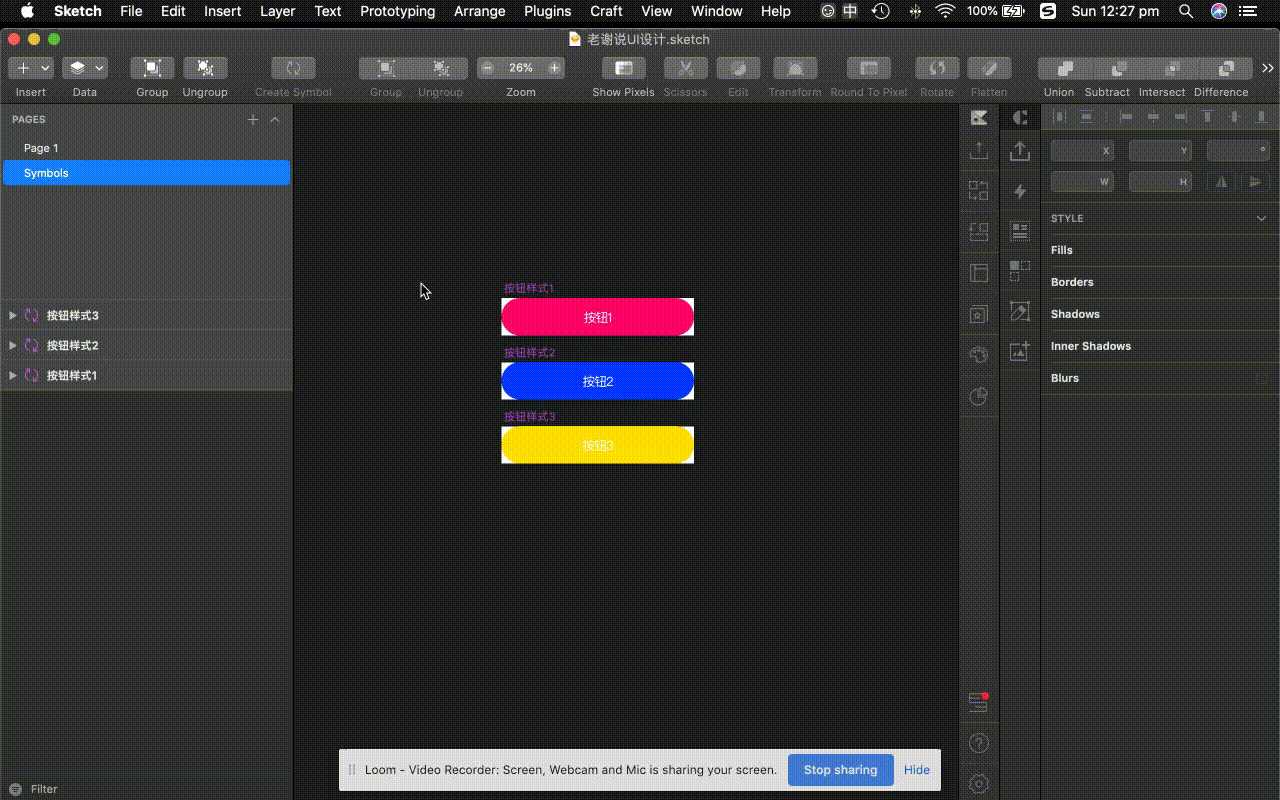Show more toolbar items via double chevron
Viewport: 1280px width, 800px height.
click(1267, 68)
